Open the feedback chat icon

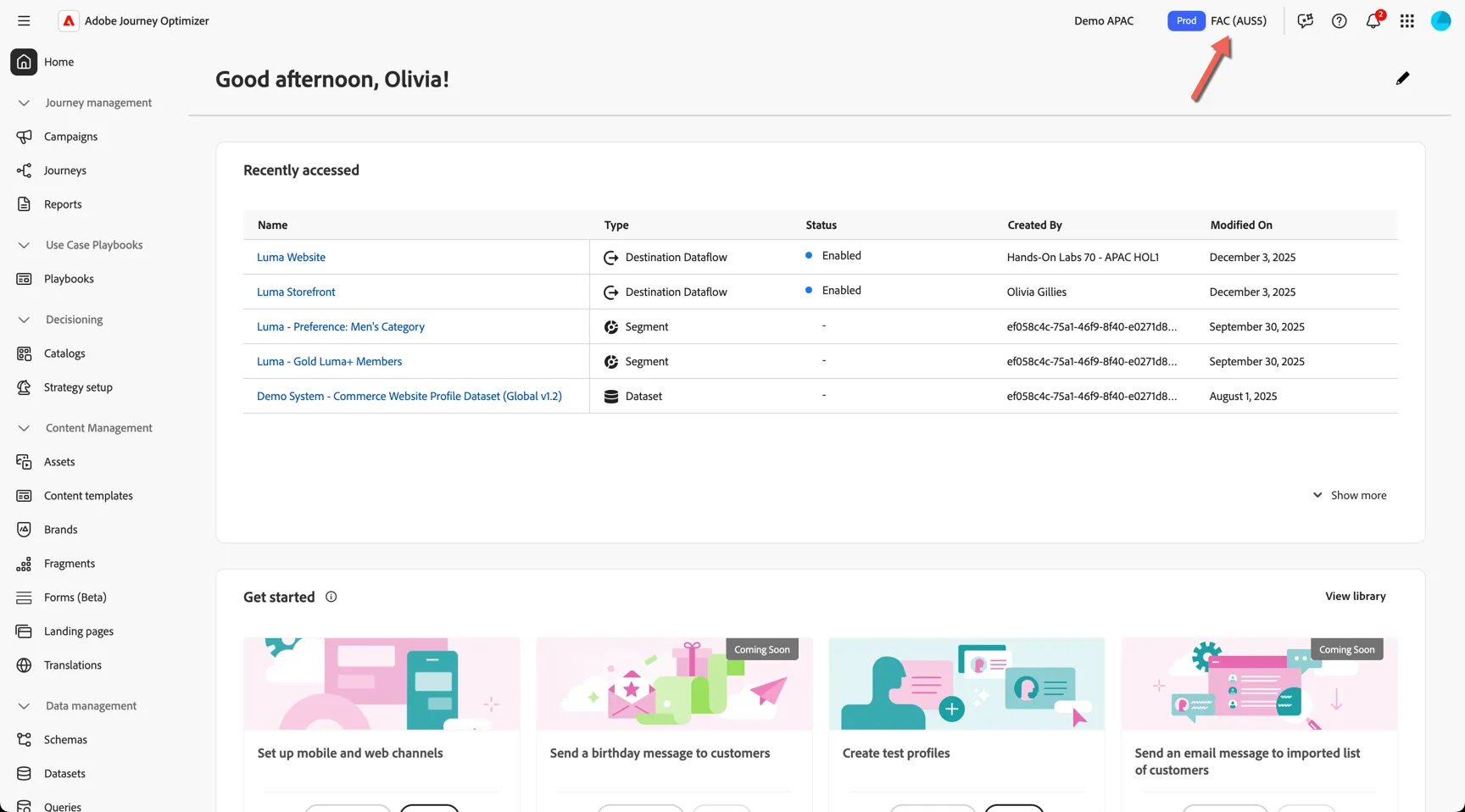coord(1305,20)
